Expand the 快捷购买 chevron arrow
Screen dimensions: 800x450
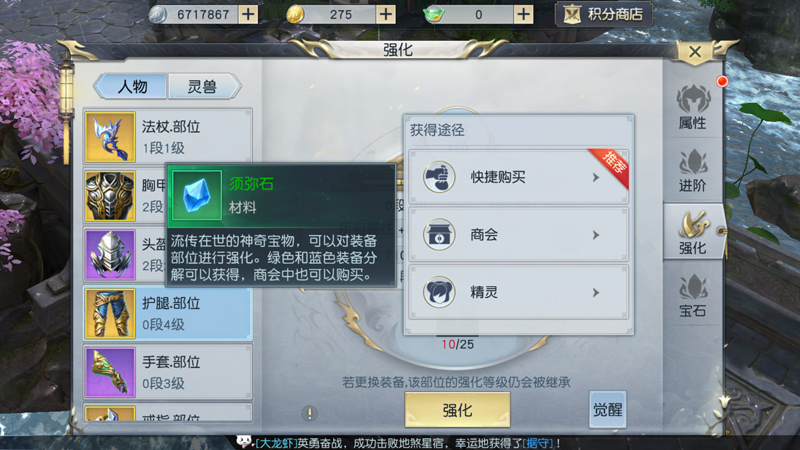pos(595,177)
